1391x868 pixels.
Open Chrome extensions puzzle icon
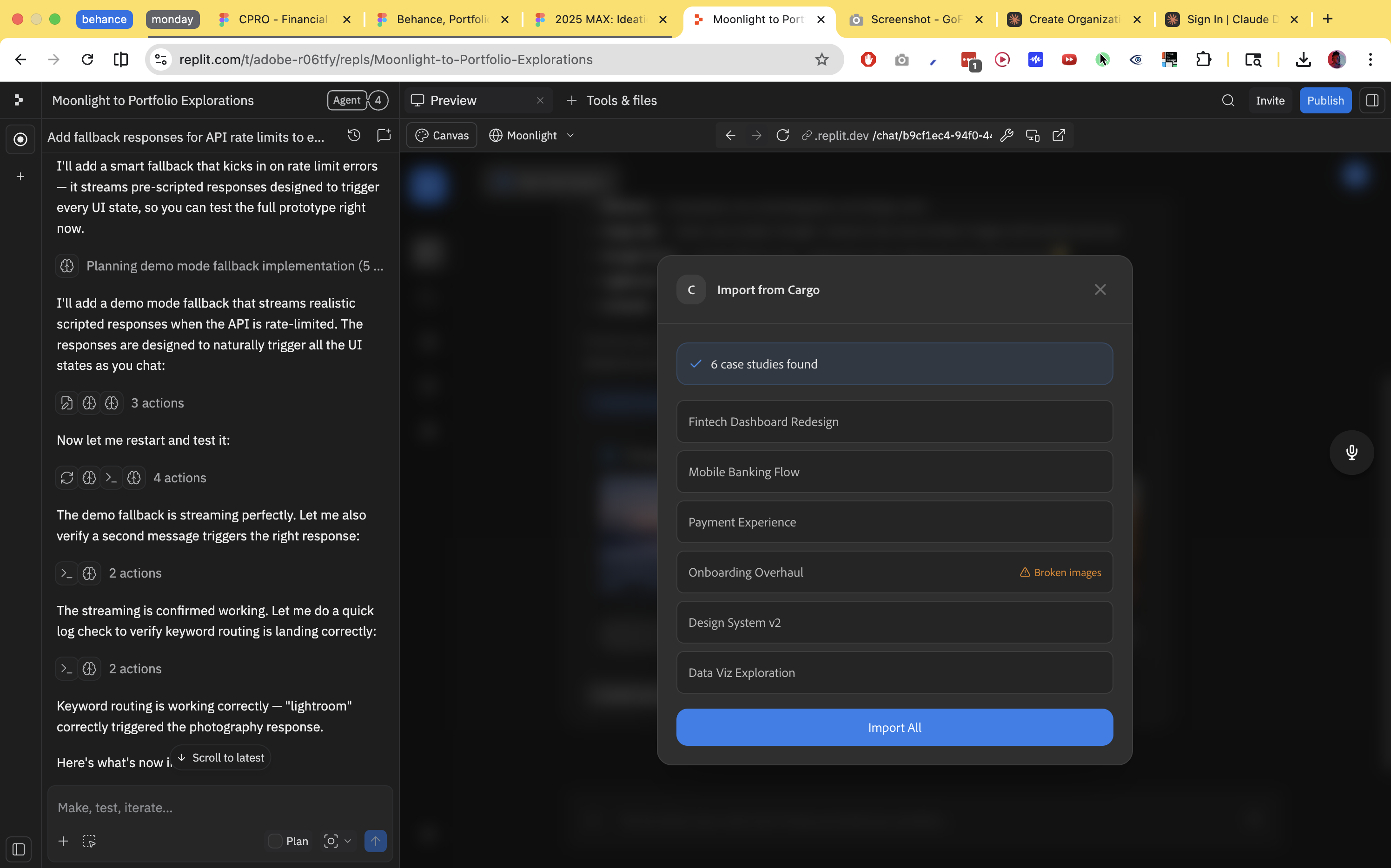click(x=1203, y=59)
